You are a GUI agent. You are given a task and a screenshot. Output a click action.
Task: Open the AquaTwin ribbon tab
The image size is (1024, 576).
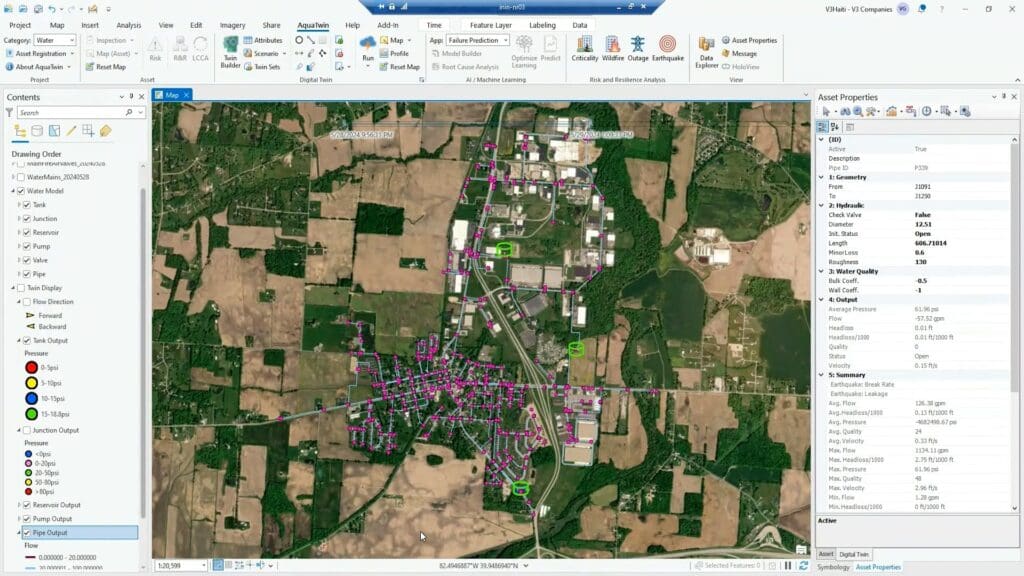pos(313,25)
